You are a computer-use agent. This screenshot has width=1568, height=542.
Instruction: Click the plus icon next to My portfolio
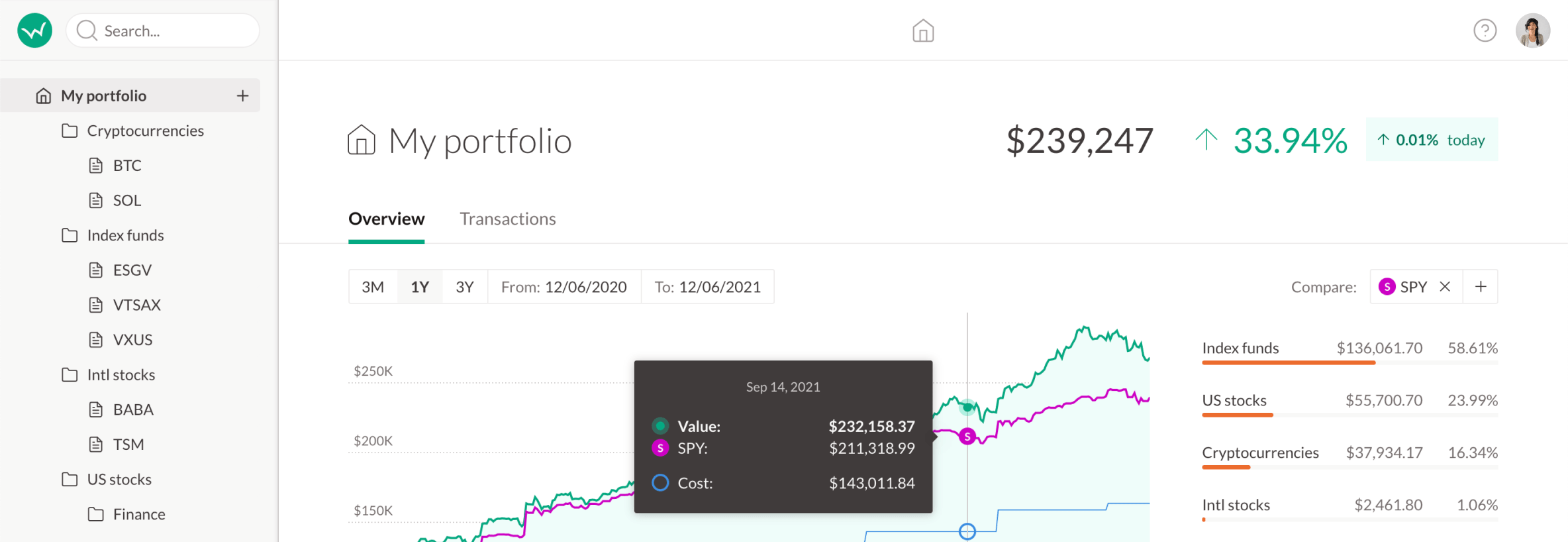point(243,95)
